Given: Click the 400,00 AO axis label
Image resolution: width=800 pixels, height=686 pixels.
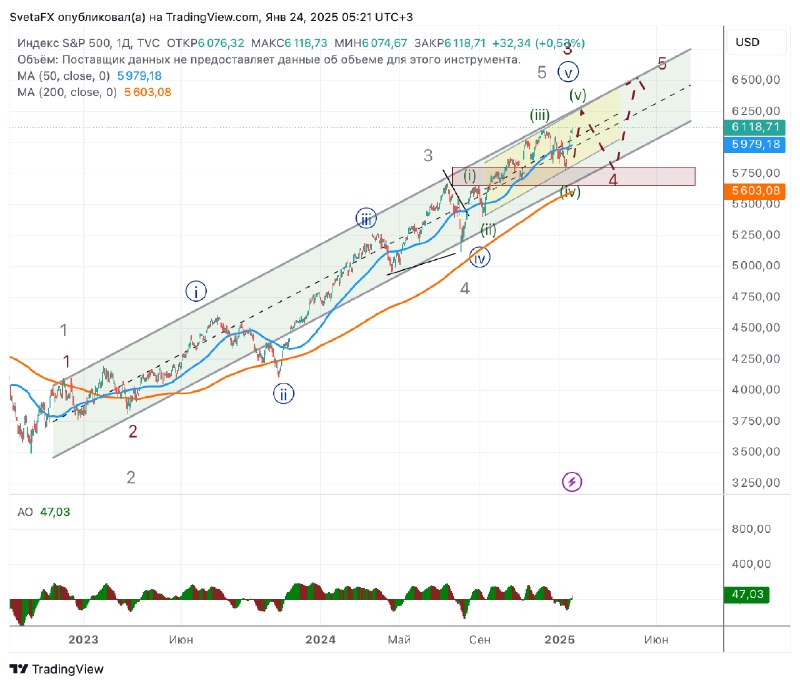Looking at the screenshot, I should tap(751, 564).
